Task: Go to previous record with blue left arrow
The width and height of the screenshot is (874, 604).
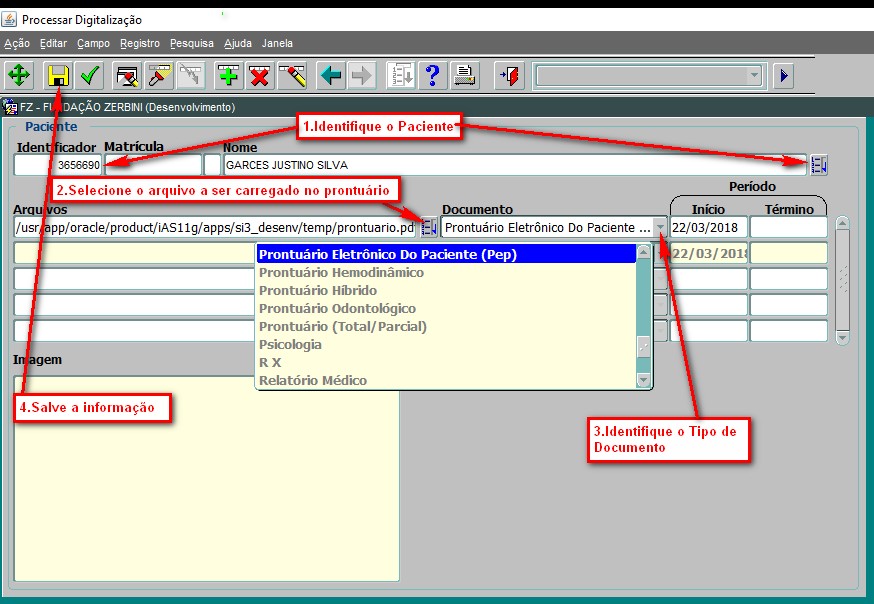Action: [331, 75]
